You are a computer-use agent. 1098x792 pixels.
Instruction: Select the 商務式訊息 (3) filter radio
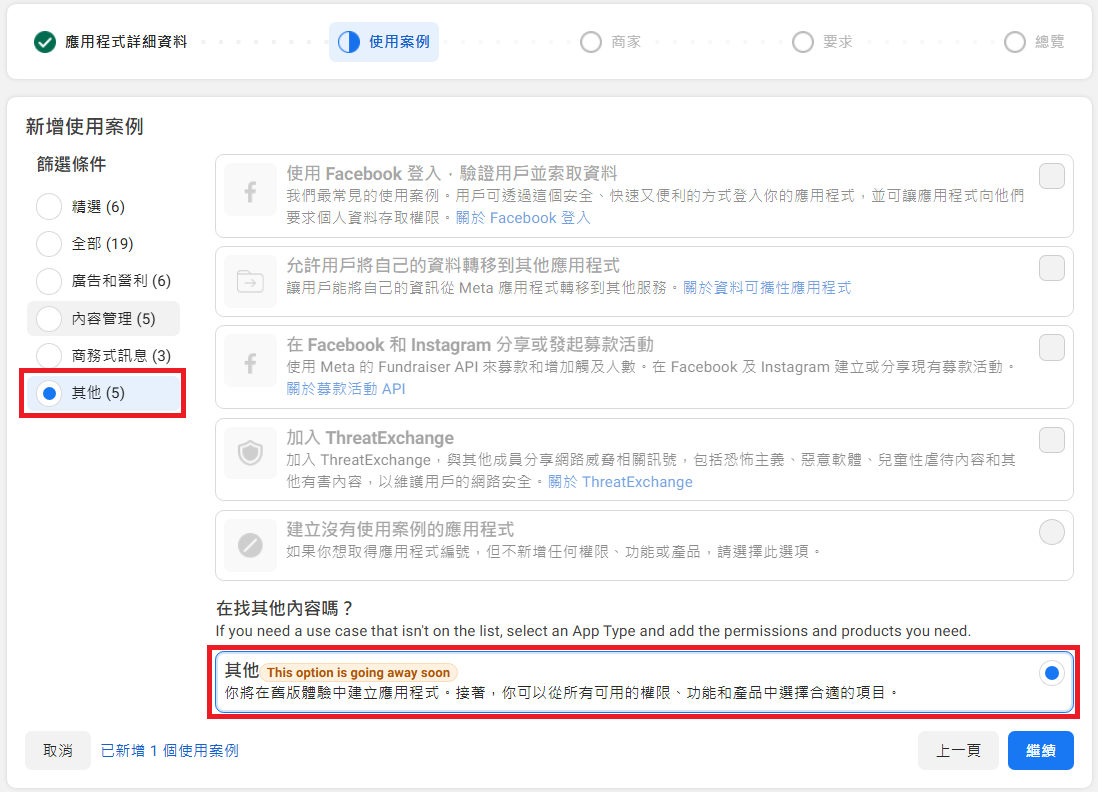point(49,356)
